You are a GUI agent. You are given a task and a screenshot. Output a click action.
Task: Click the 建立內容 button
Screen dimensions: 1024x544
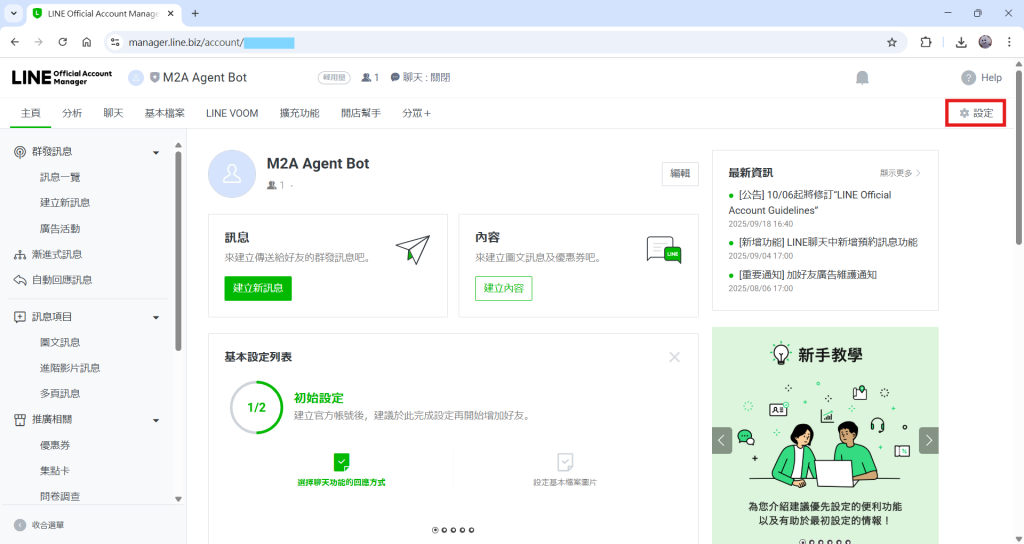tap(504, 288)
